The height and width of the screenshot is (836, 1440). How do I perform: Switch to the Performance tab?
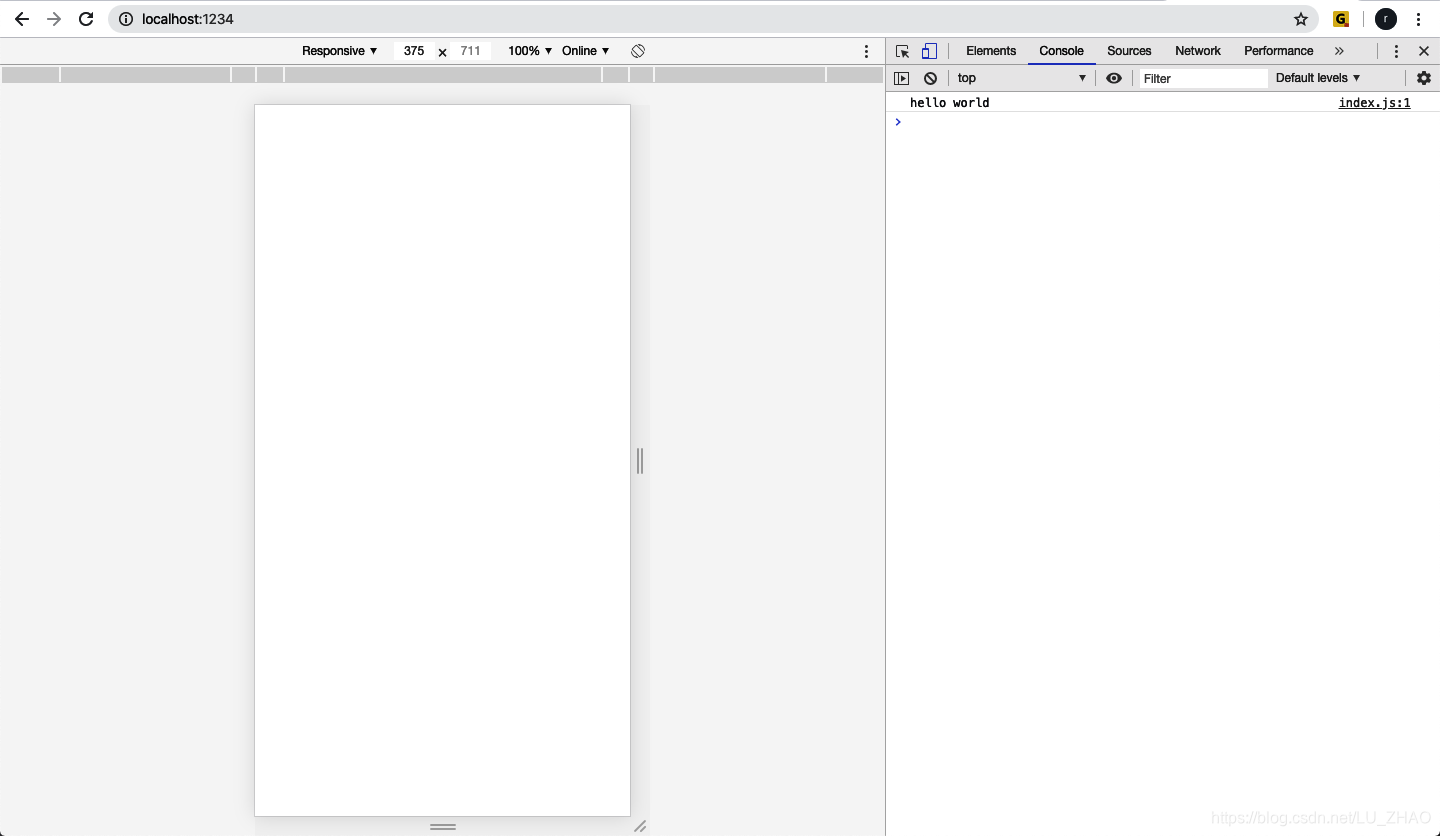[1278, 51]
